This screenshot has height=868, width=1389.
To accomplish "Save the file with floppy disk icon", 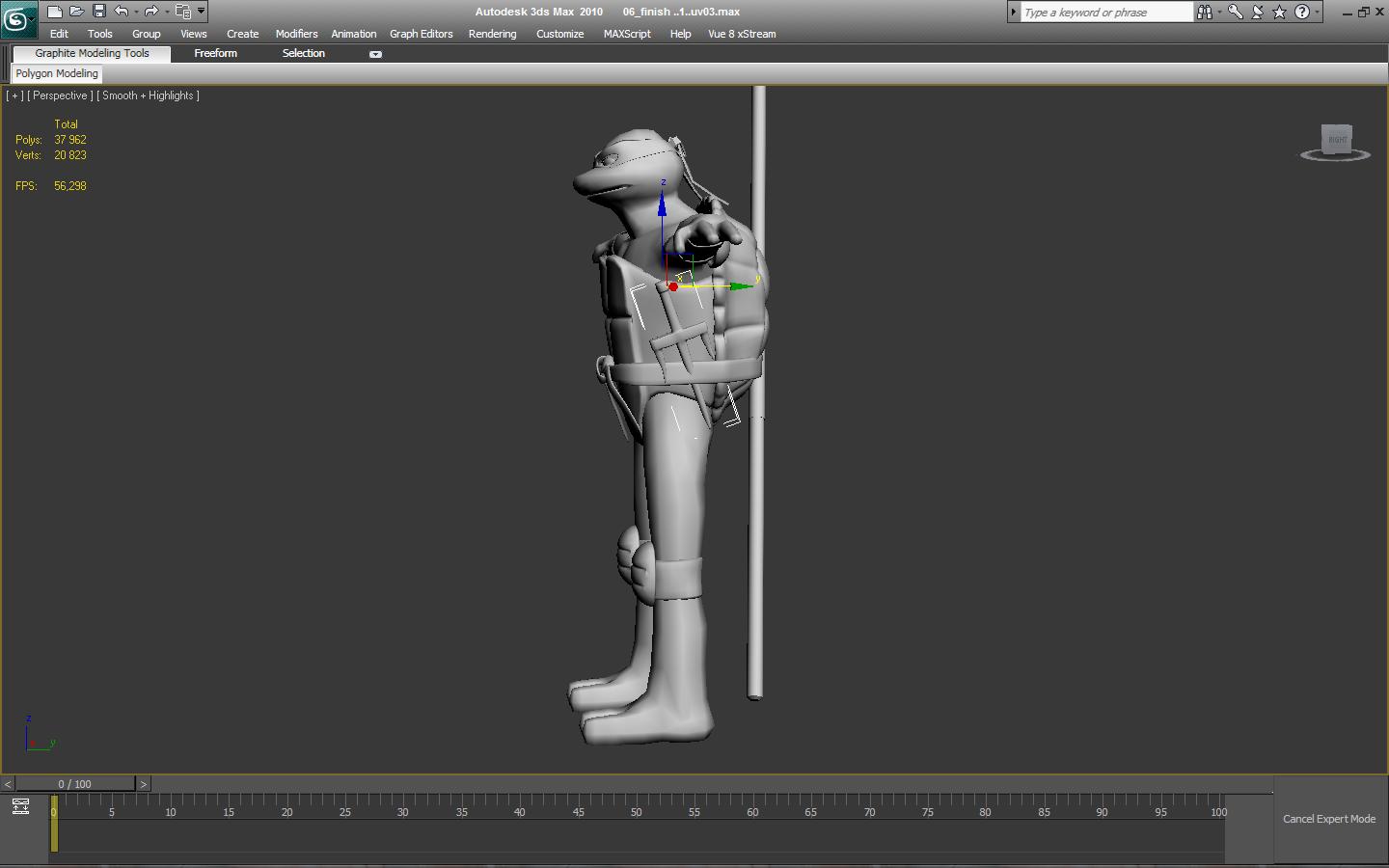I will [98, 12].
